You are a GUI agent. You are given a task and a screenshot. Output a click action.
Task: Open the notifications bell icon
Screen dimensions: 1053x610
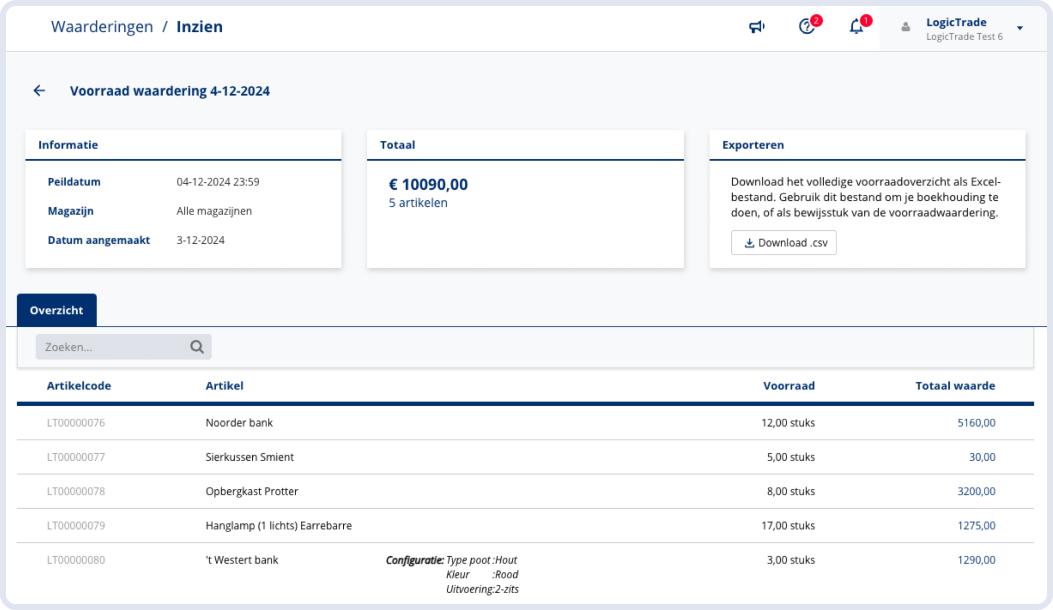857,27
